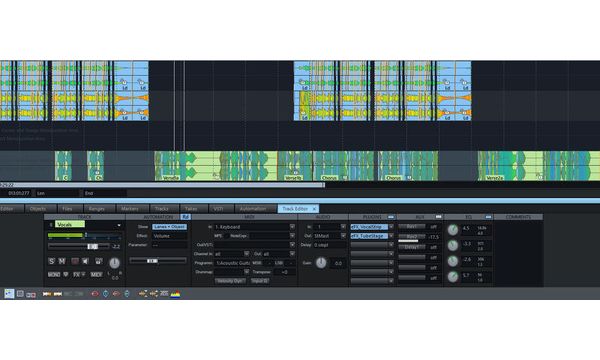The width and height of the screenshot is (600, 360).
Task: Arm the Vocals track record button
Action: 75,261
